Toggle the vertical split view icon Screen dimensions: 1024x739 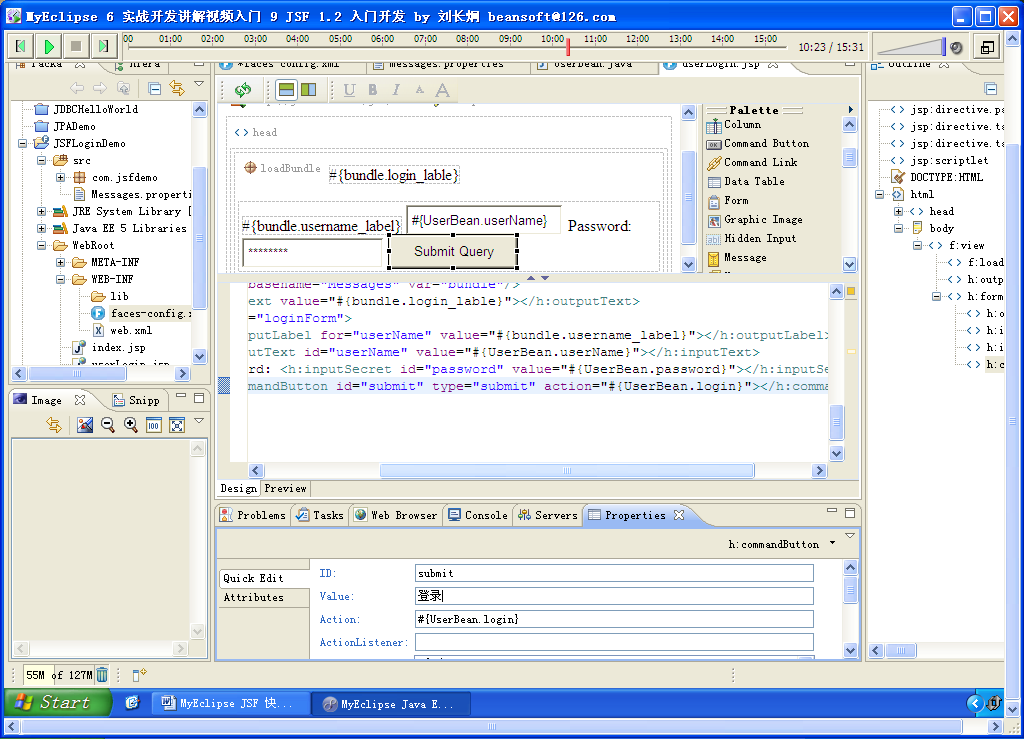pyautogui.click(x=308, y=89)
